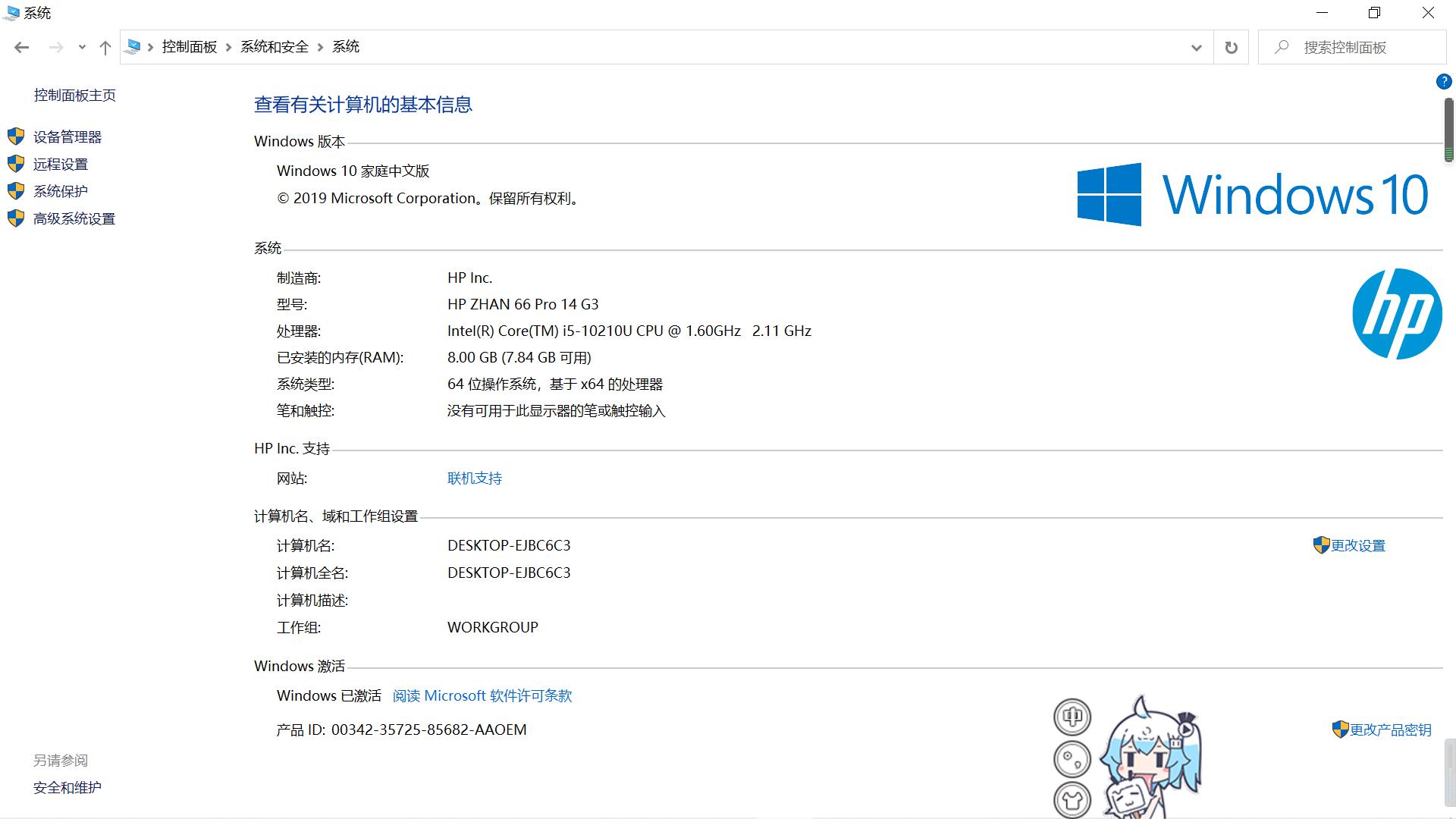Open the address bar dropdown chevron

[x=1196, y=47]
